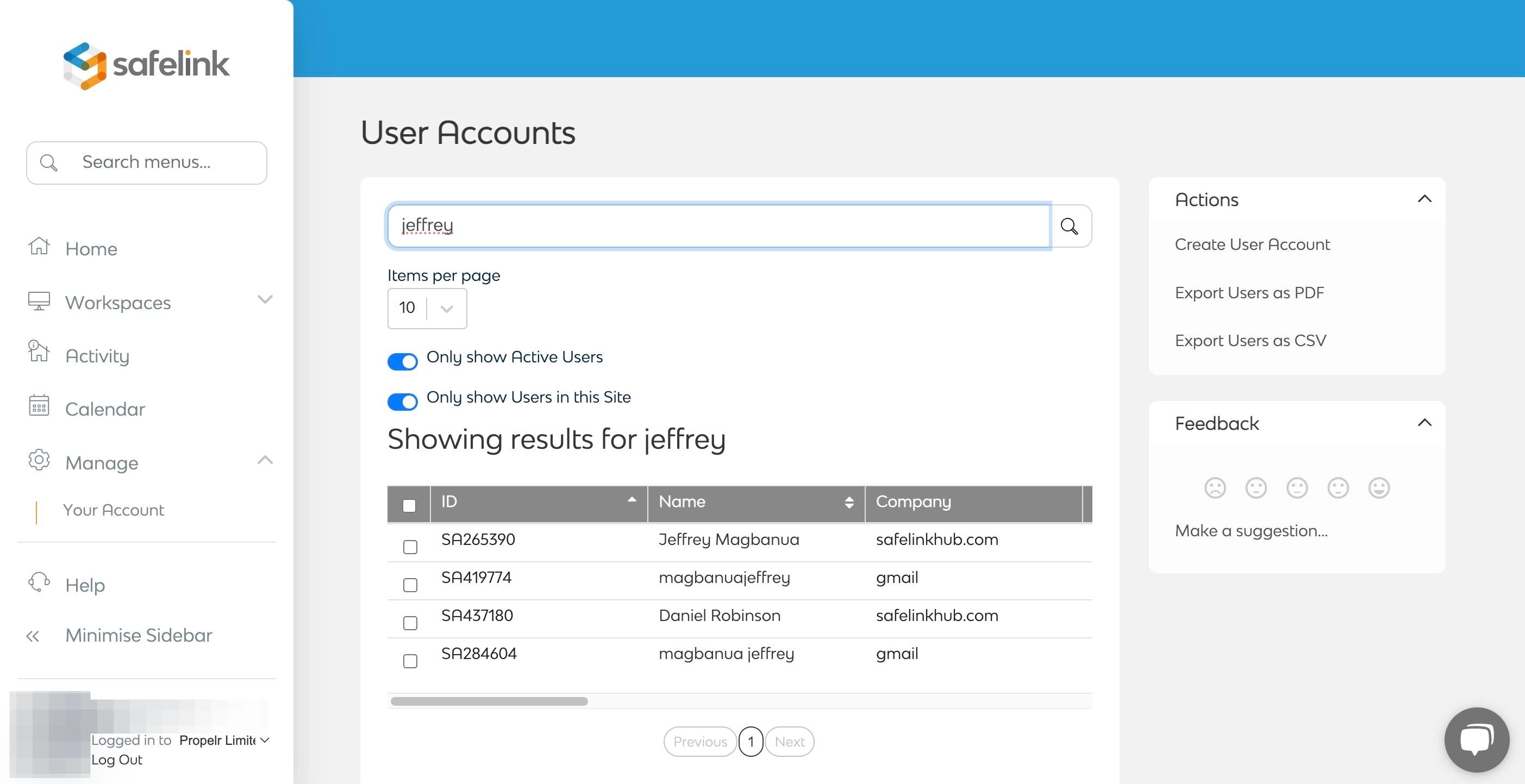Viewport: 1525px width, 784px height.
Task: Toggle Only show Users in this Site
Action: pyautogui.click(x=403, y=402)
